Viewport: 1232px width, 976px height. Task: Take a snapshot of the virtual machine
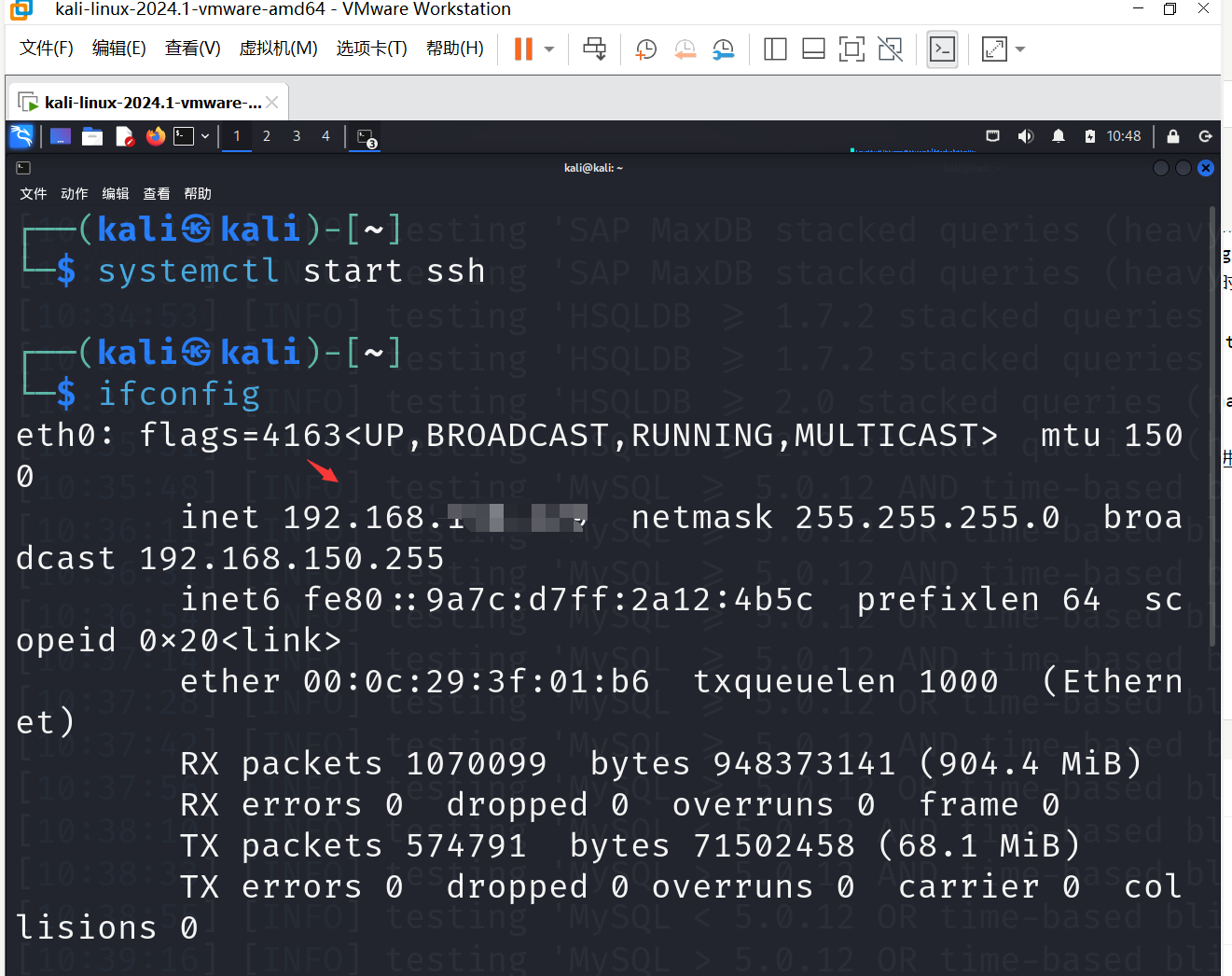(645, 49)
